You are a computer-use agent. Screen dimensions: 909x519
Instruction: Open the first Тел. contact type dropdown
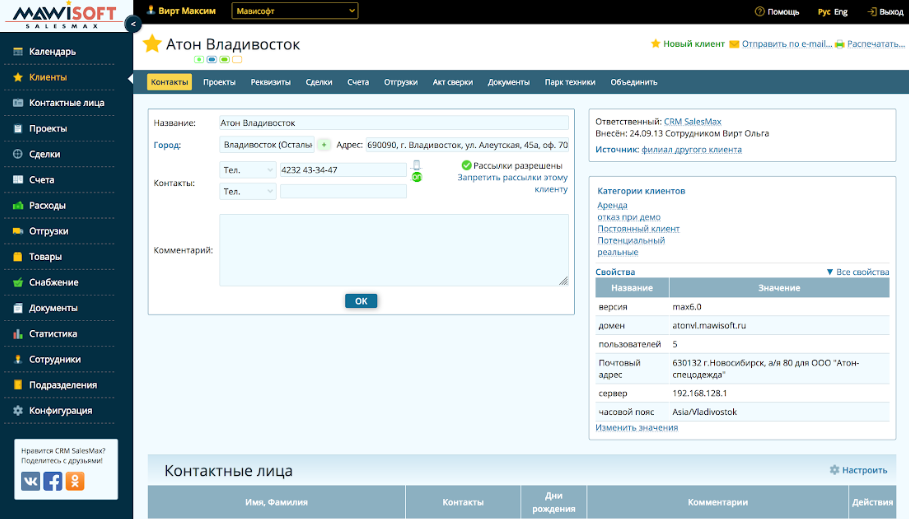point(248,170)
